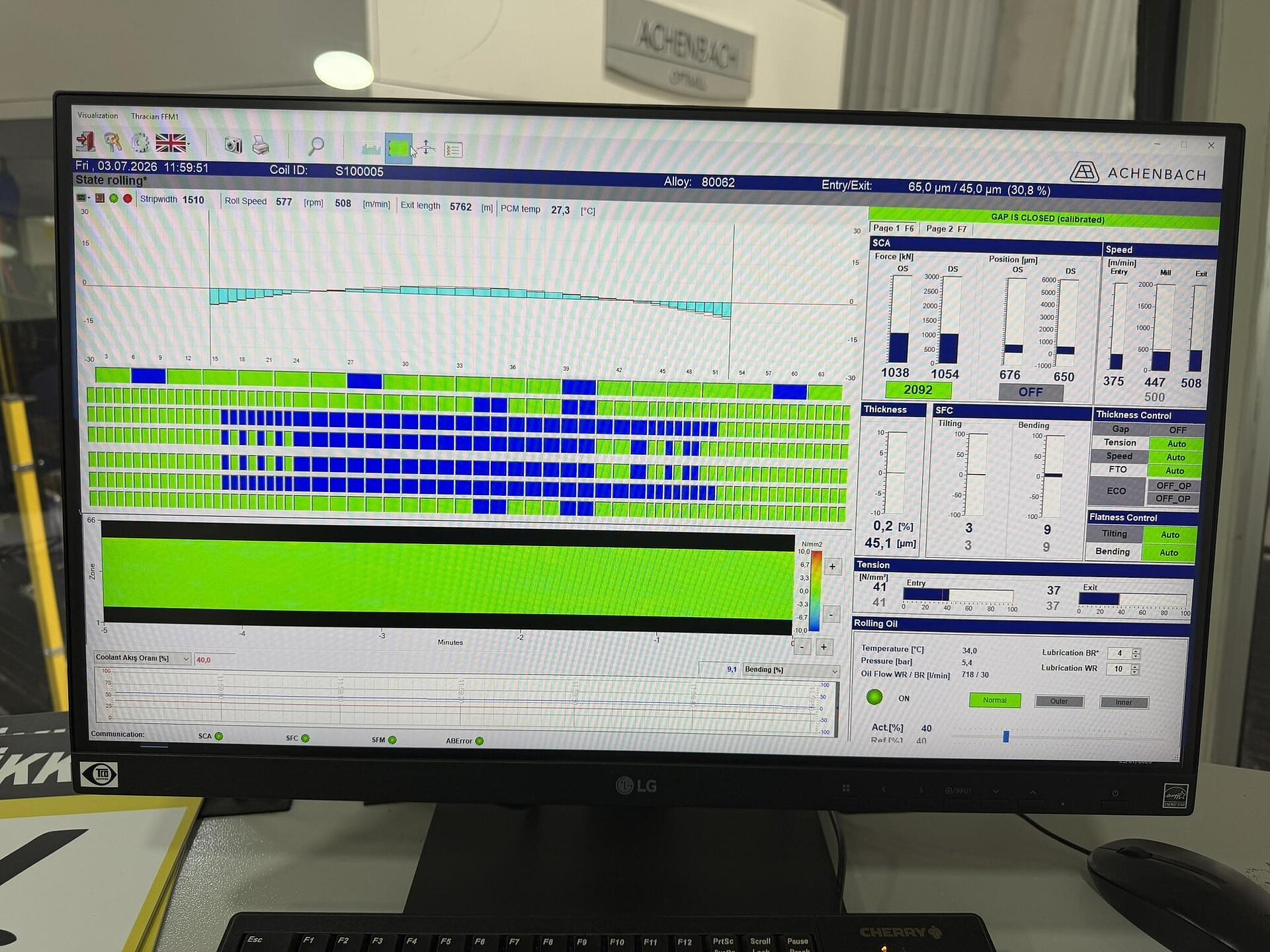Click the time axis plus zoom button
This screenshot has height=952, width=1270.
tap(824, 647)
